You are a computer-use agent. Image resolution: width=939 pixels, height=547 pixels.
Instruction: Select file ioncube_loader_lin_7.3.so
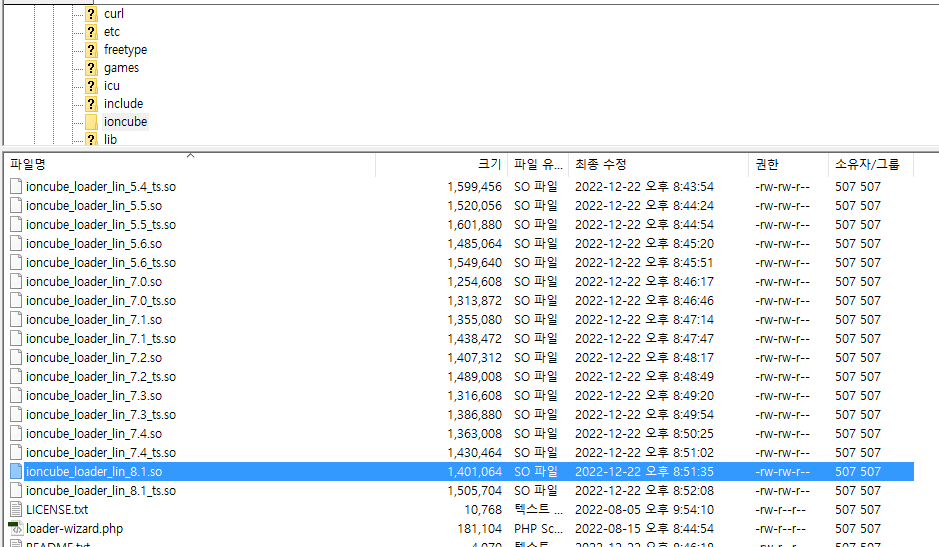click(94, 396)
